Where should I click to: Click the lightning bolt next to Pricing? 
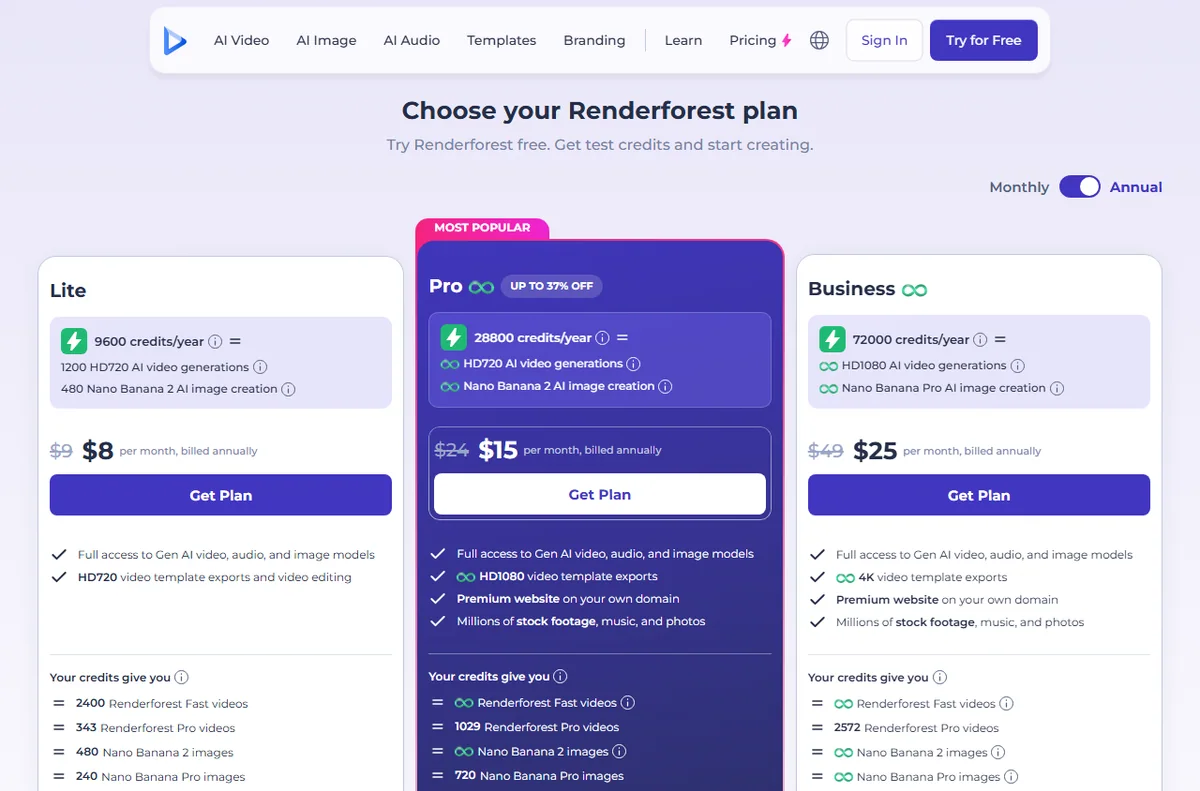(786, 41)
